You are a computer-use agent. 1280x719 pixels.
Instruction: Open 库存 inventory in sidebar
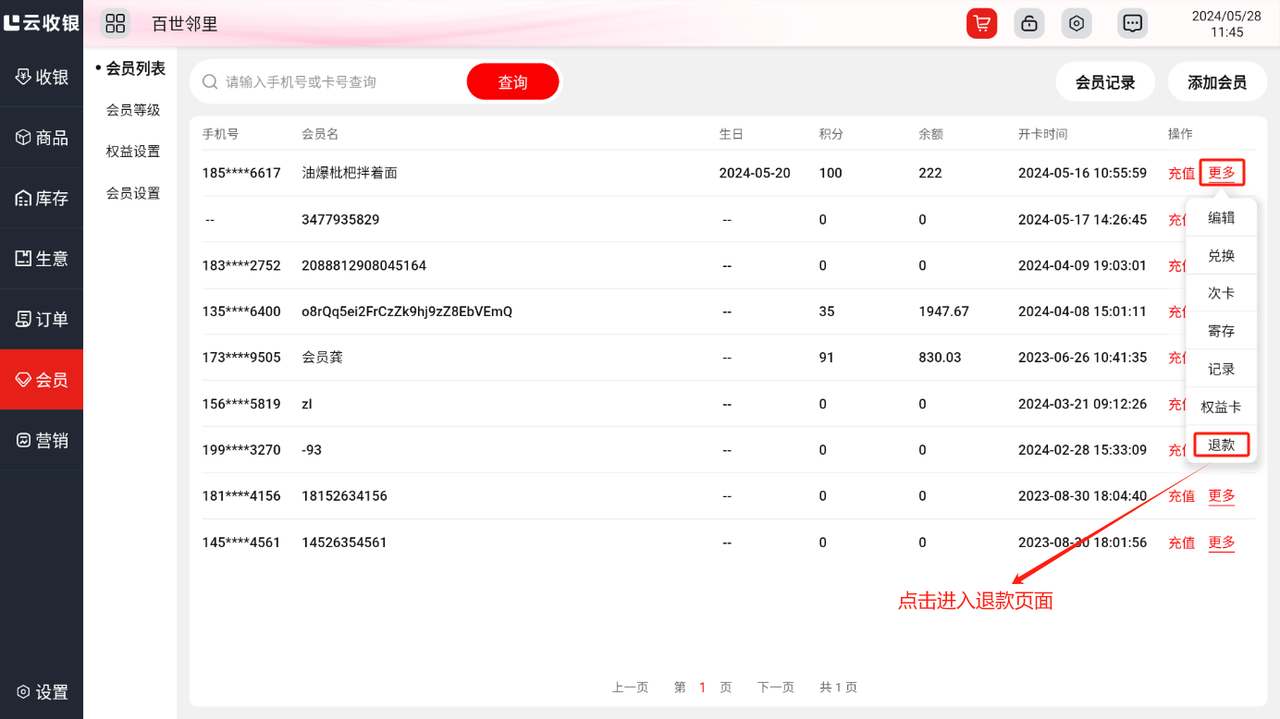tap(42, 199)
